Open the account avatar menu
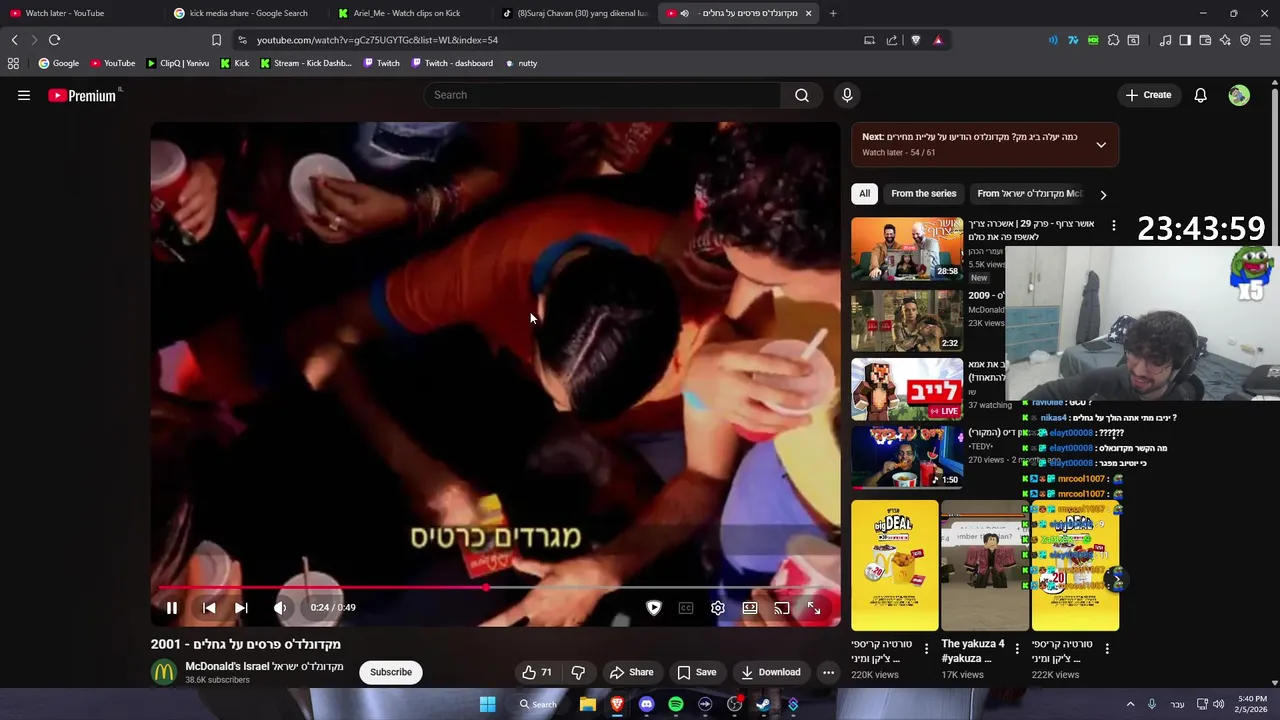 click(x=1239, y=95)
